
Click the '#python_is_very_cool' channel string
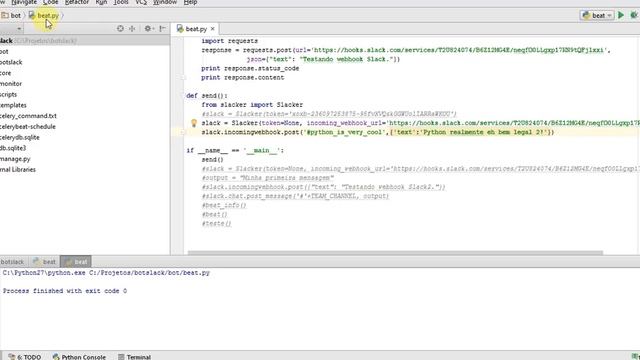coord(345,132)
